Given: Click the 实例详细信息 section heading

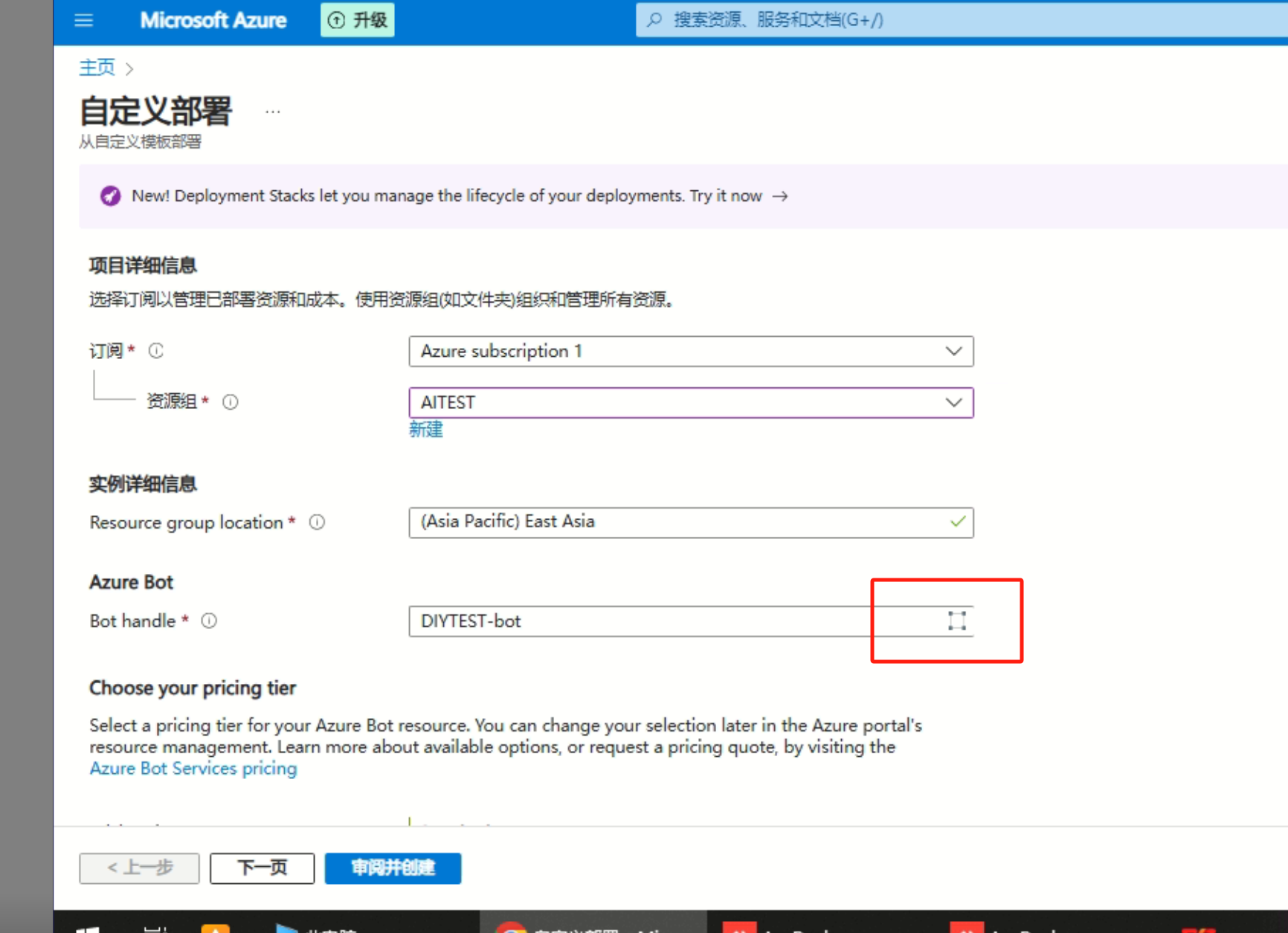Looking at the screenshot, I should tap(143, 485).
